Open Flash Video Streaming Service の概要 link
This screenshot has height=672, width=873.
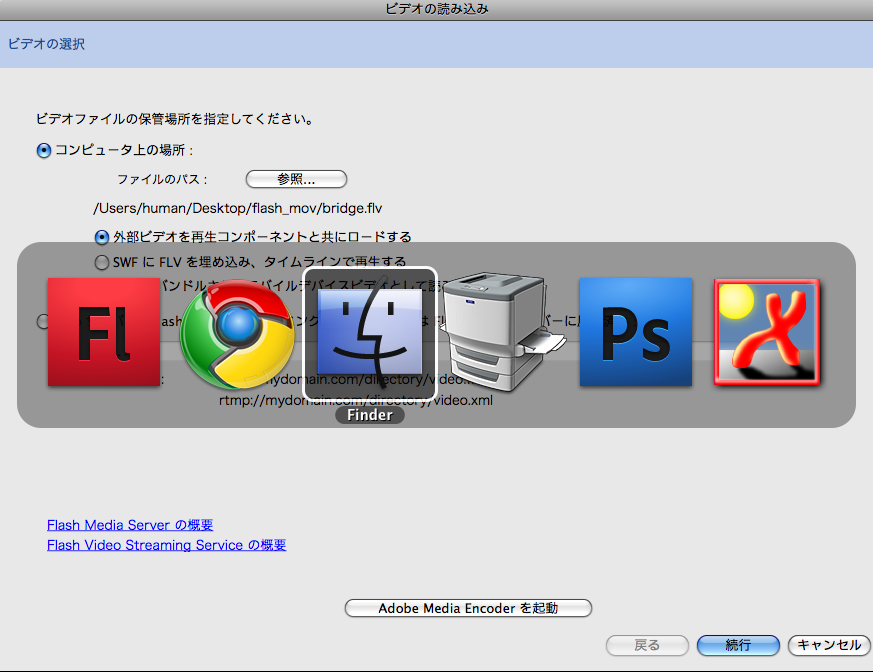tap(166, 545)
